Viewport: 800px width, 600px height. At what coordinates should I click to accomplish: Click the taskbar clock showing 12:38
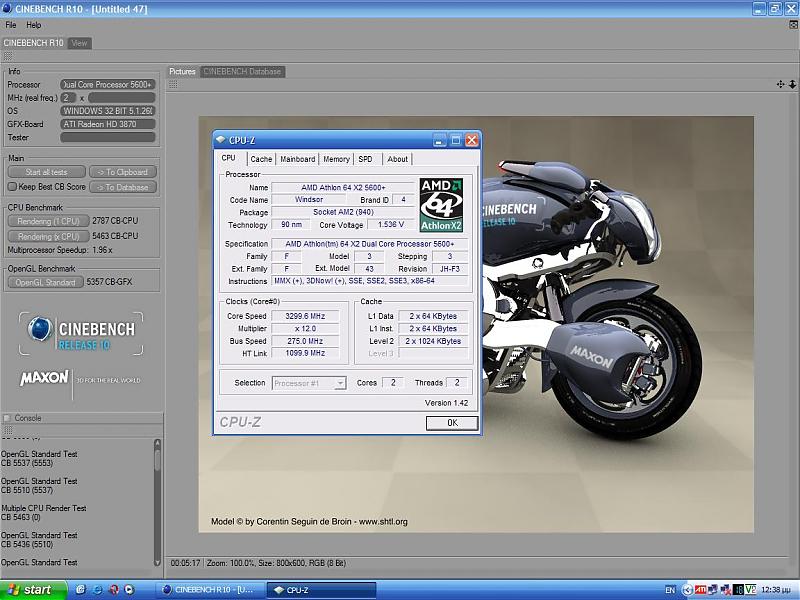click(776, 590)
